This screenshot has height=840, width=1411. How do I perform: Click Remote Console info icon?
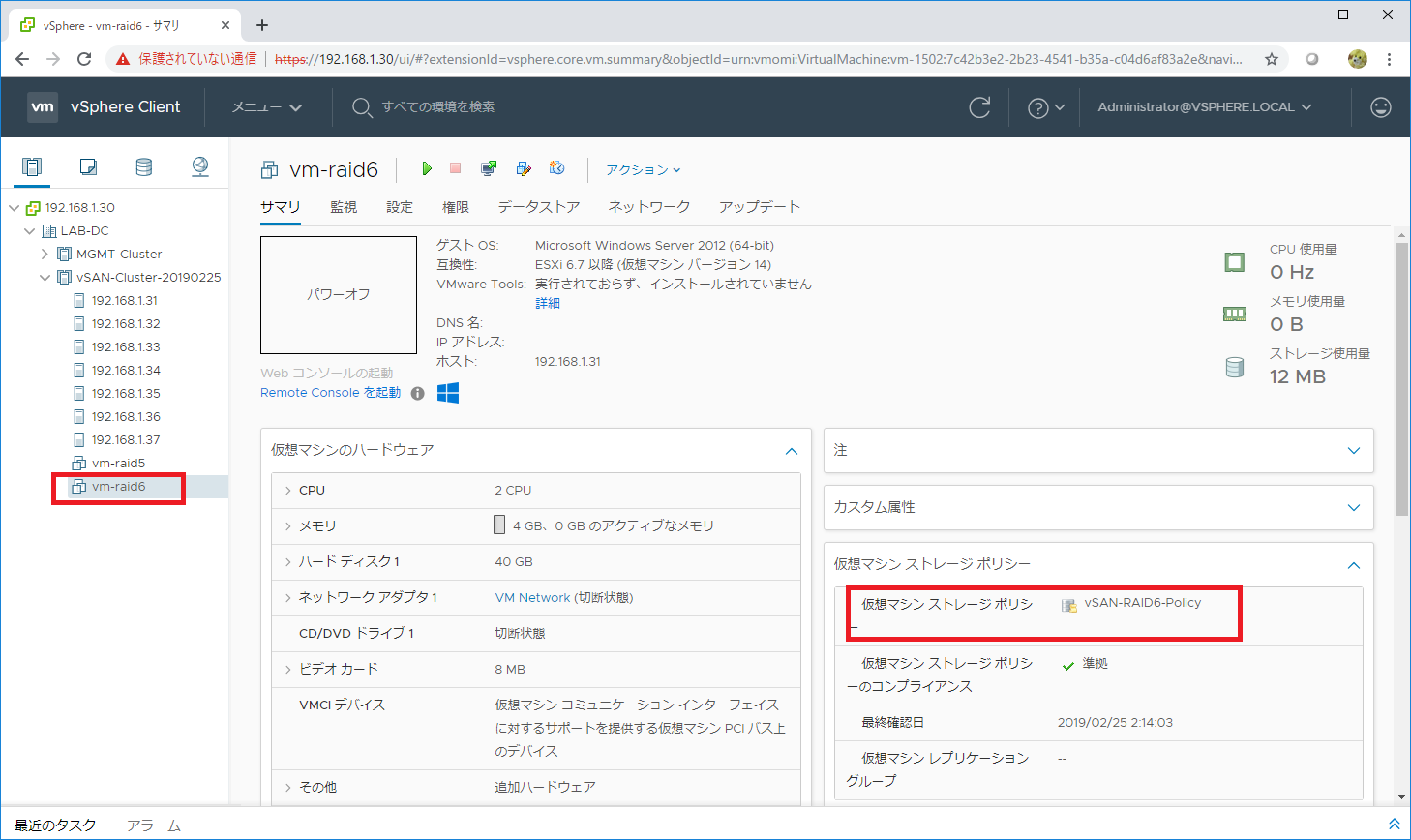[418, 393]
